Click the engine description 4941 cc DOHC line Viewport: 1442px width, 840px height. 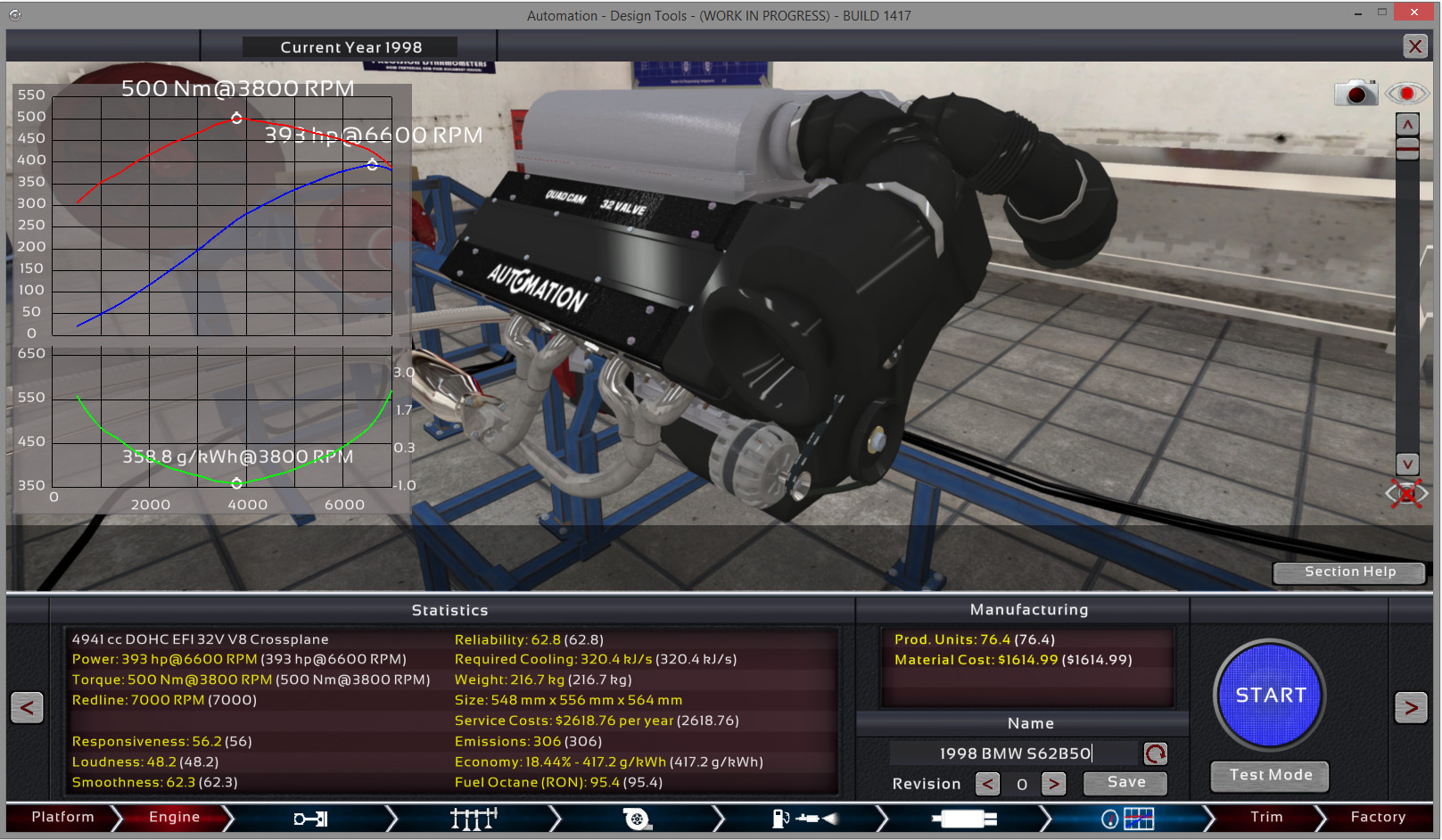tap(200, 640)
